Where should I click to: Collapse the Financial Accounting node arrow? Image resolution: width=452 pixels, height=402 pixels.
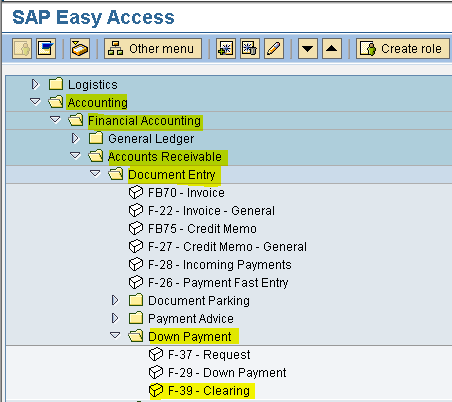click(55, 119)
